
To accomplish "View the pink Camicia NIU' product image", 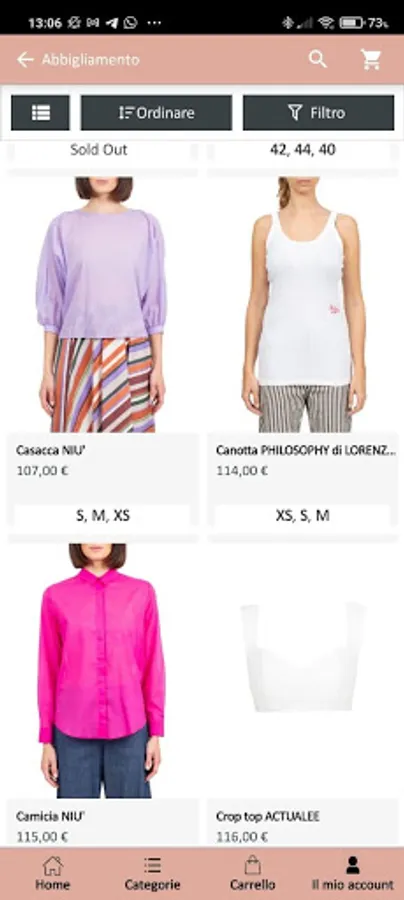I will click(102, 670).
